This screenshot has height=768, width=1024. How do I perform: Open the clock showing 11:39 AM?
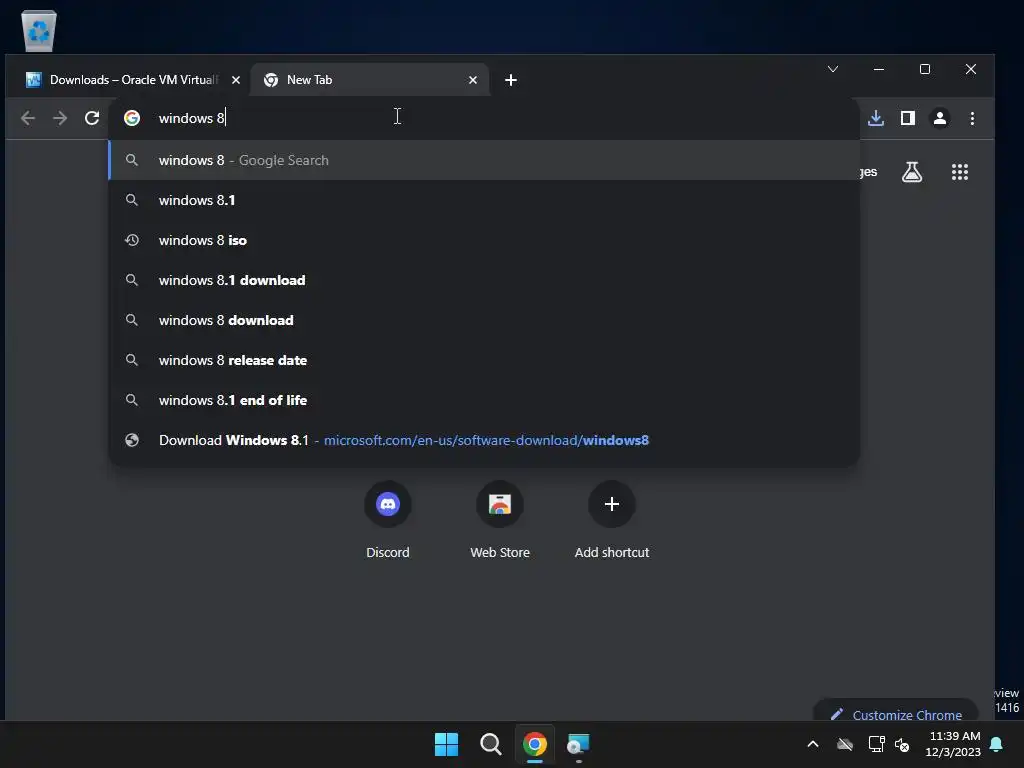(x=953, y=744)
